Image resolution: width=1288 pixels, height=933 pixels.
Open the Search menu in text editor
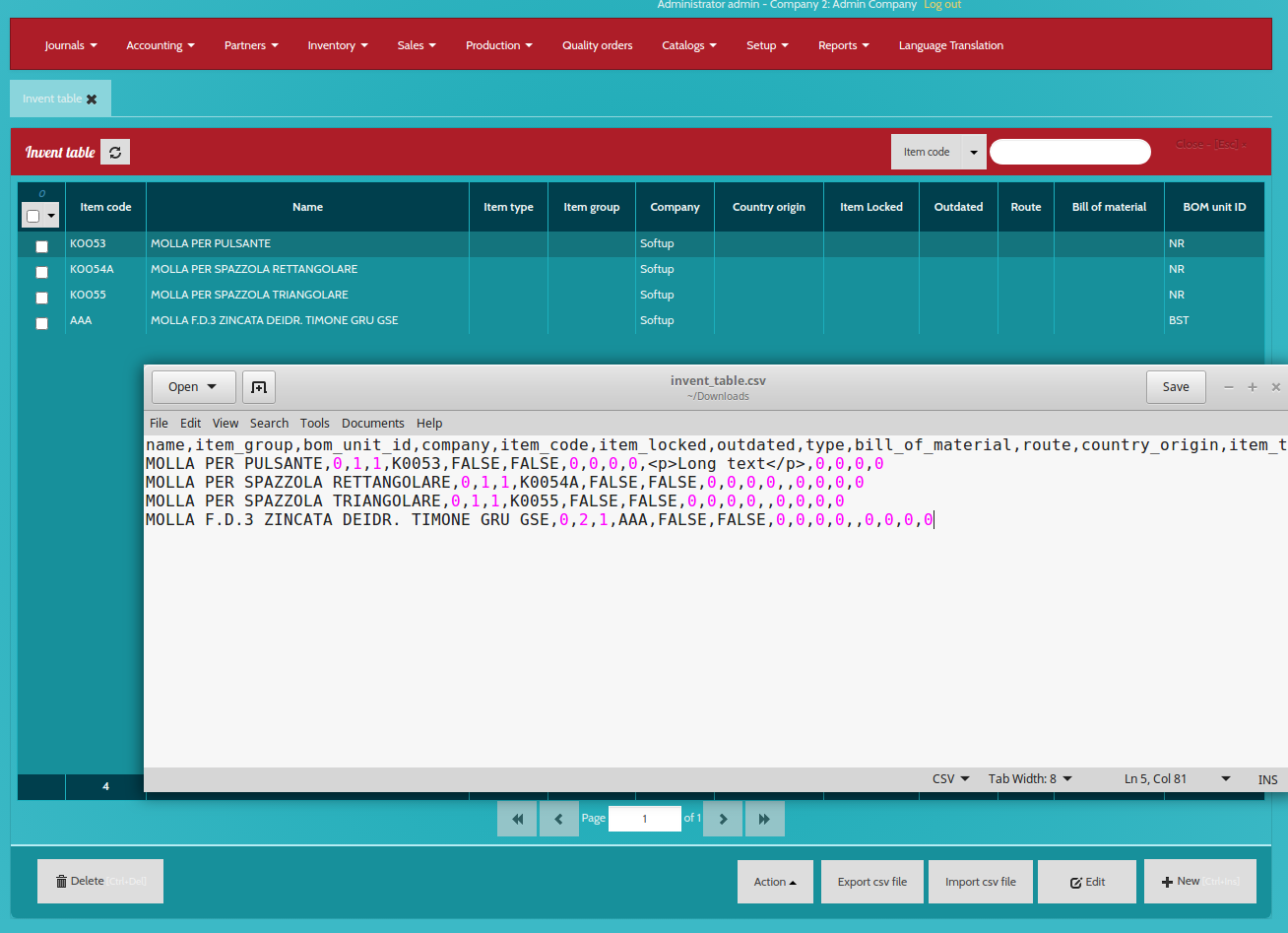click(269, 423)
